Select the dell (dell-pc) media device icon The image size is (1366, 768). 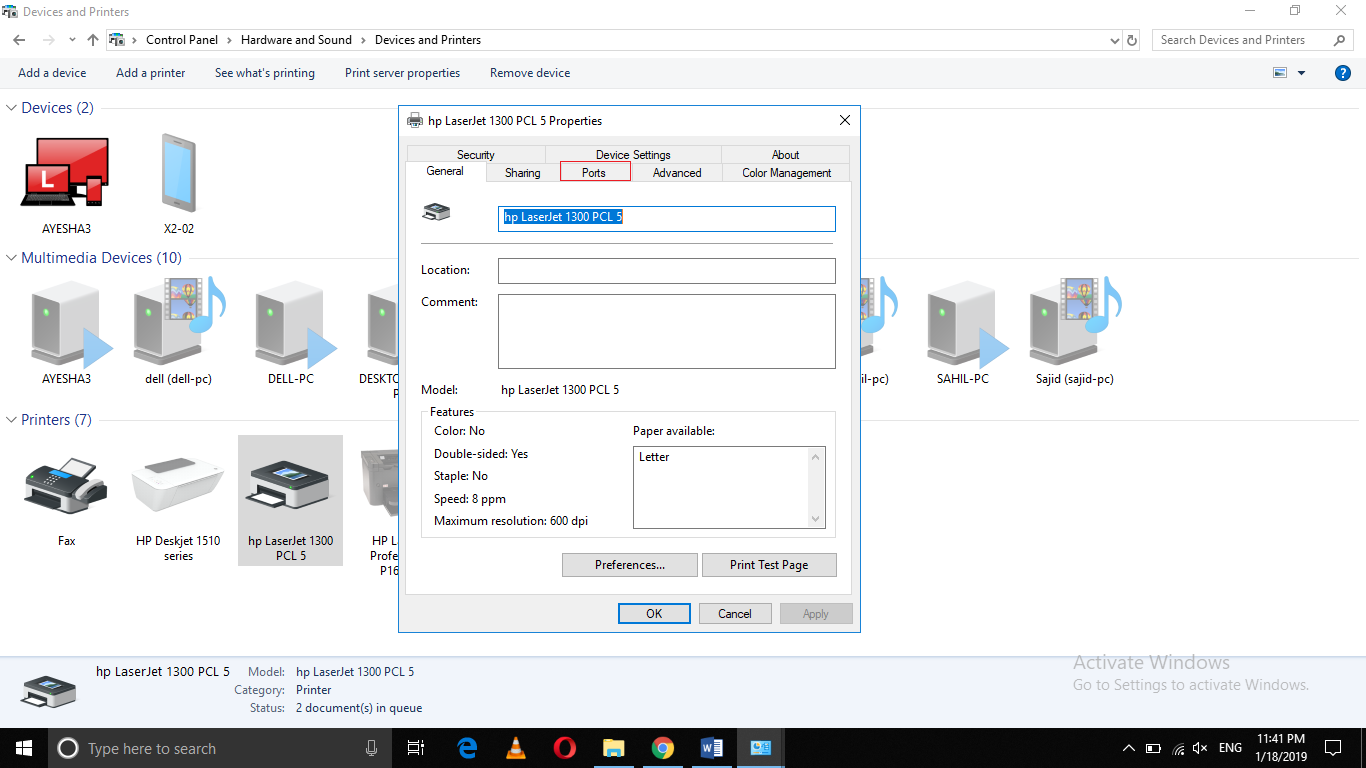177,325
